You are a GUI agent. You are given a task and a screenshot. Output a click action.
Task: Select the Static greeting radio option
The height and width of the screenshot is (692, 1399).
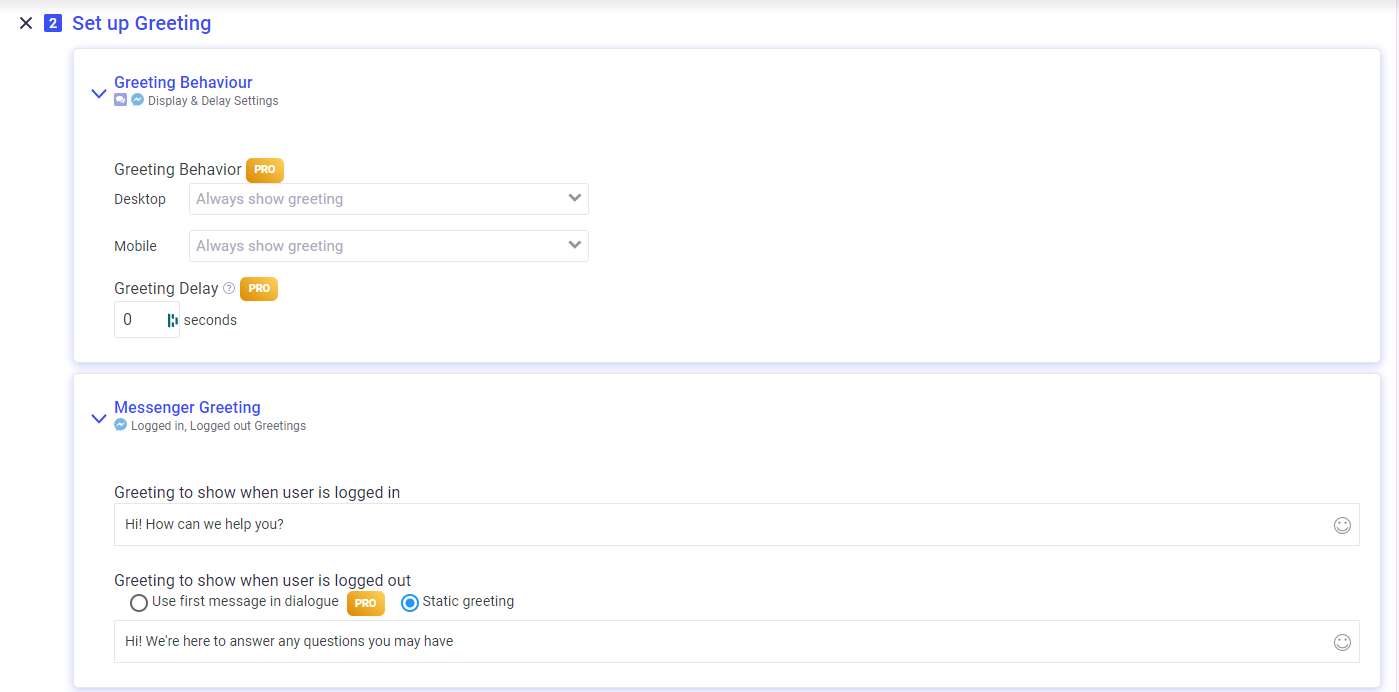pos(409,603)
